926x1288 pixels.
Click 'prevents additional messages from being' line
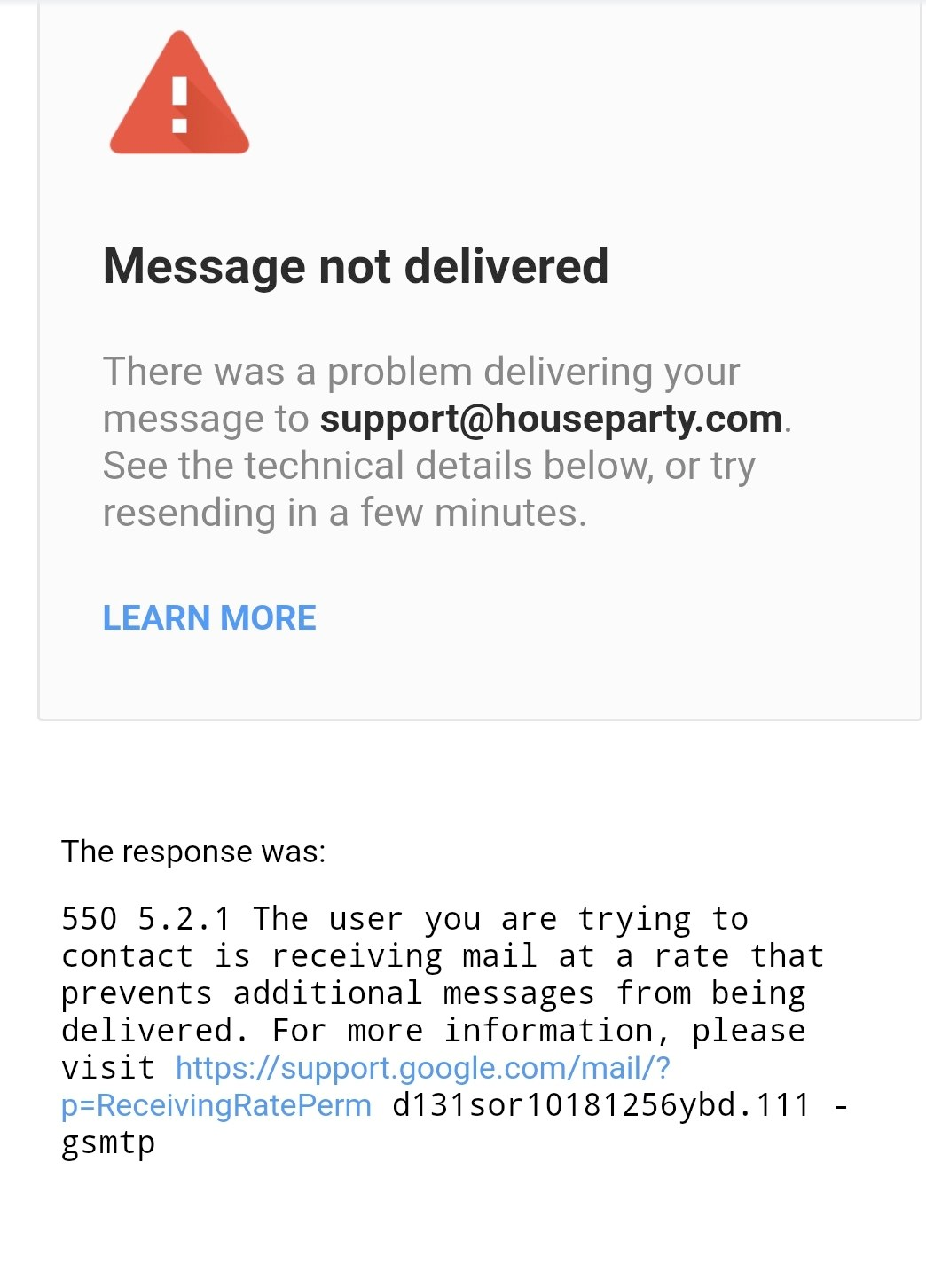(434, 993)
